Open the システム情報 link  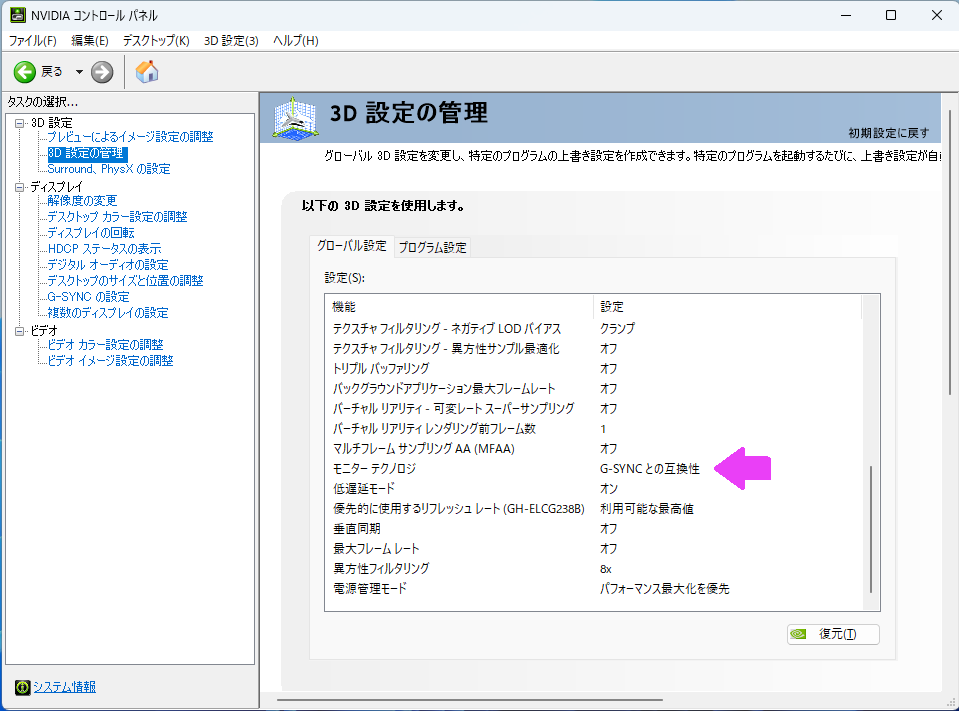tap(64, 687)
